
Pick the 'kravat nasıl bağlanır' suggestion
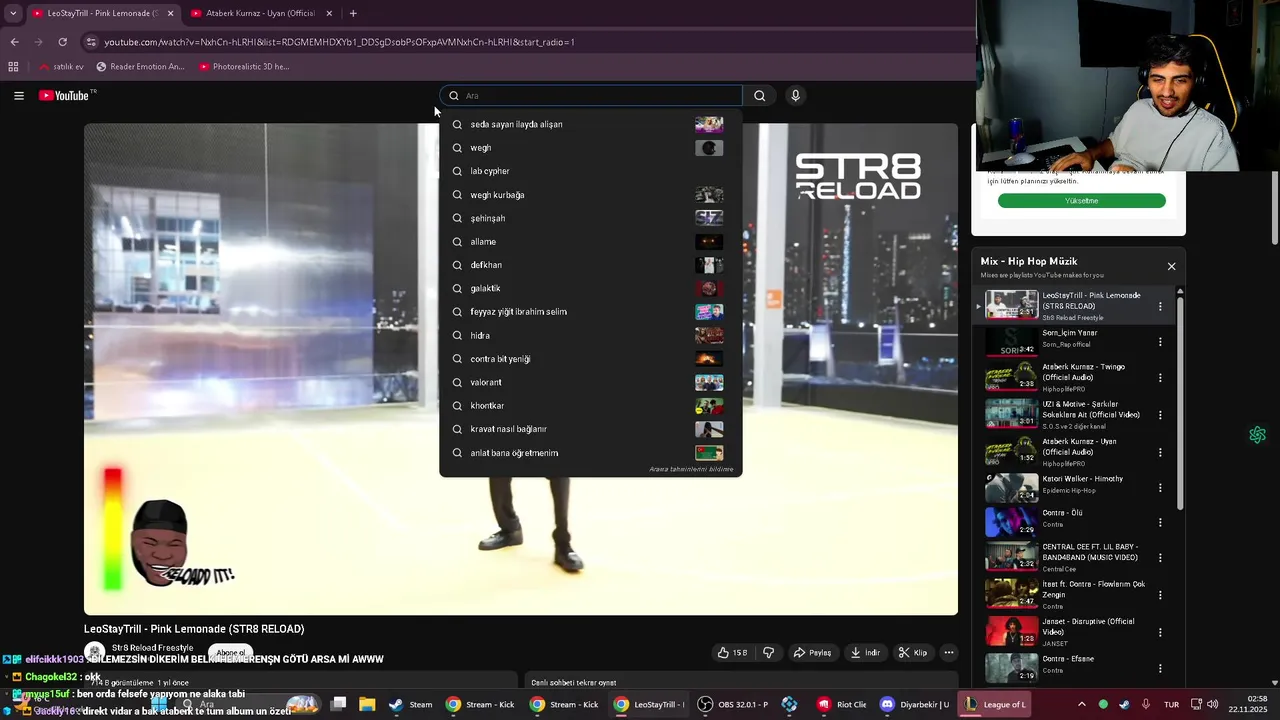(590, 429)
